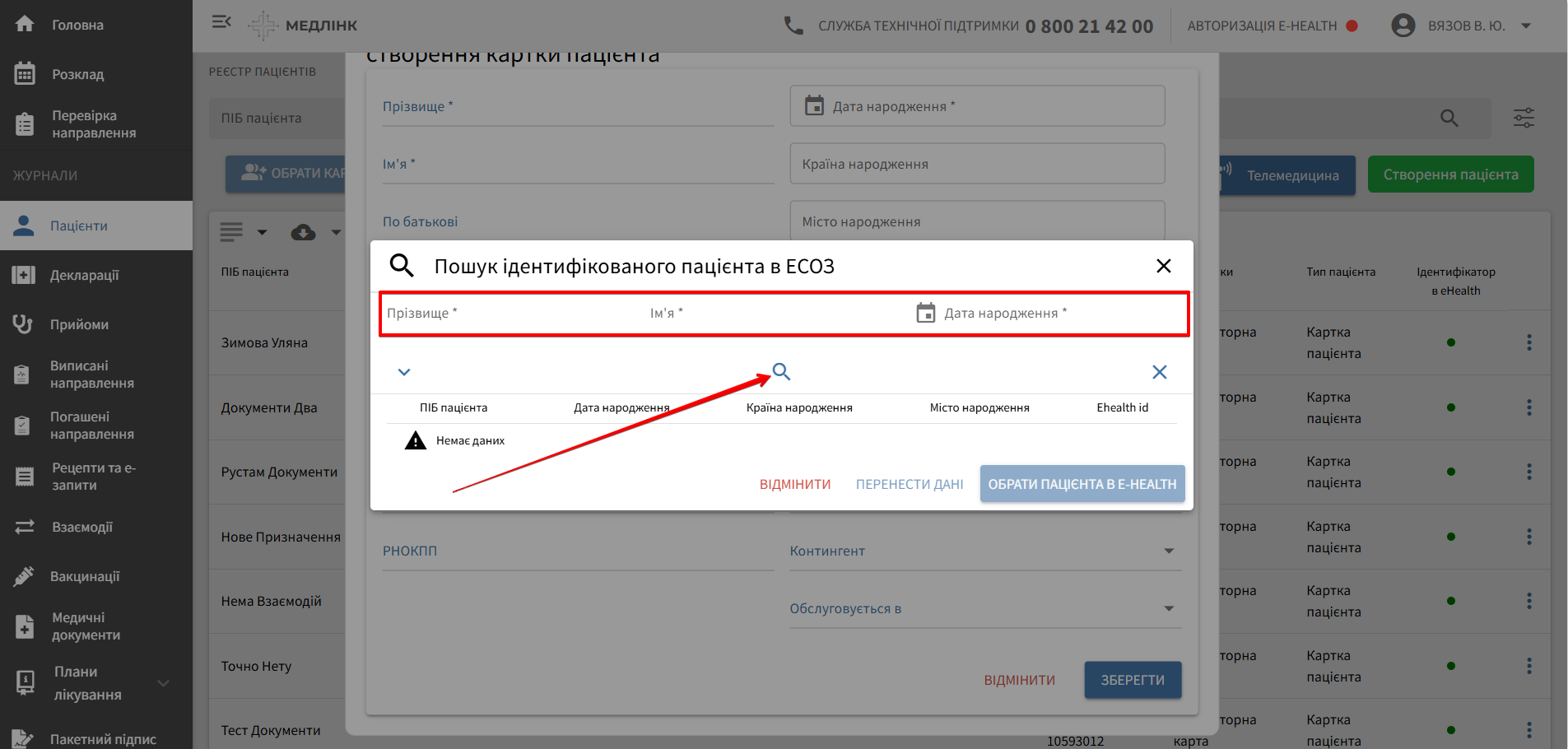Expand the Контингент dropdown
This screenshot has height=749, width=1568.
pyautogui.click(x=1168, y=551)
